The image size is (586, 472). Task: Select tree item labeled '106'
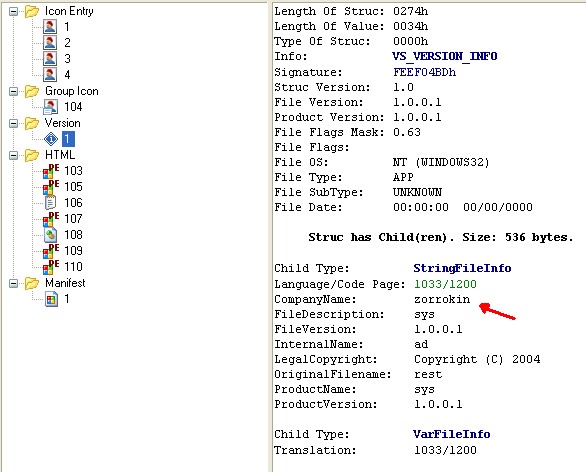pyautogui.click(x=73, y=203)
